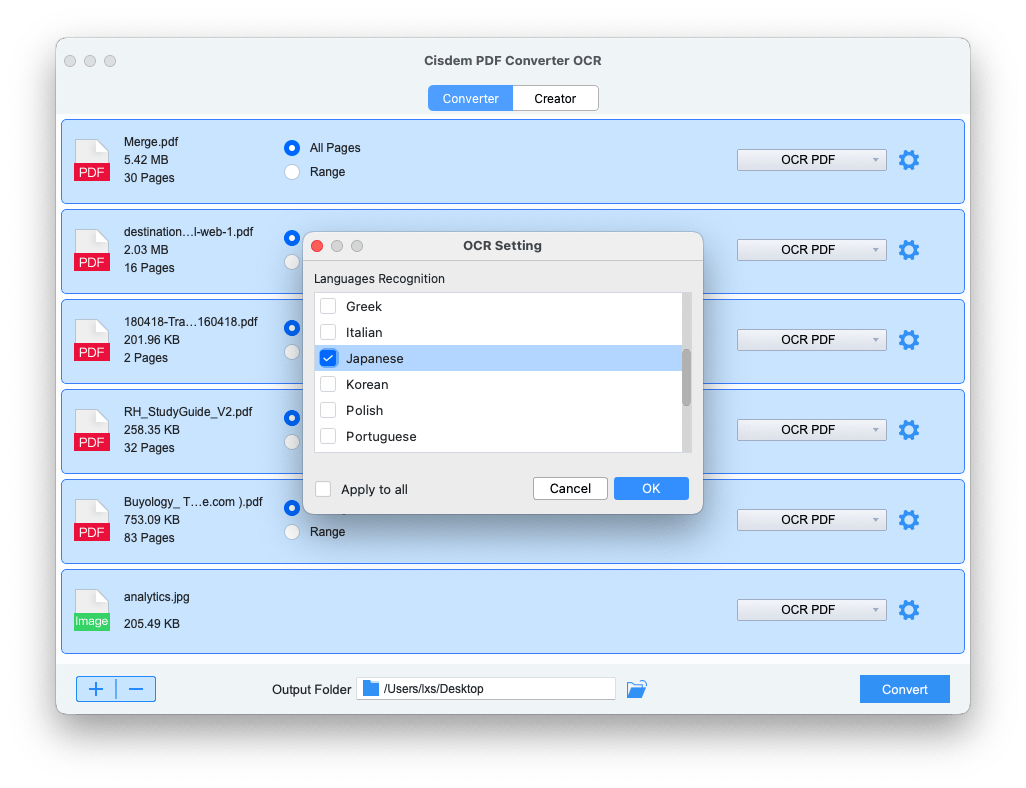Open OCR PDF dropdown for RH_StudyGuide_V2.pdf
The width and height of the screenshot is (1026, 788).
pyautogui.click(x=811, y=429)
